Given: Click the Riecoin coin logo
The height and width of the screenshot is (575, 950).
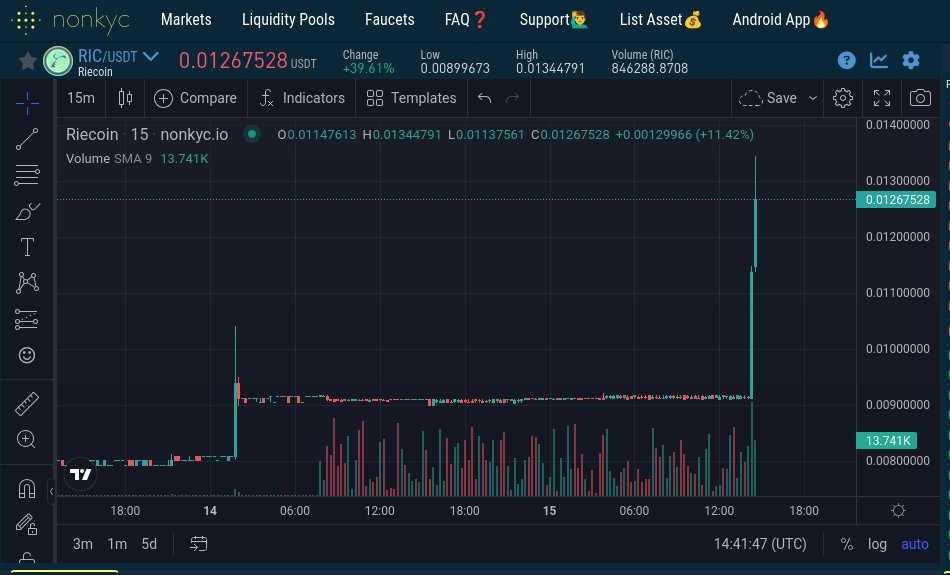Looking at the screenshot, I should [x=58, y=61].
